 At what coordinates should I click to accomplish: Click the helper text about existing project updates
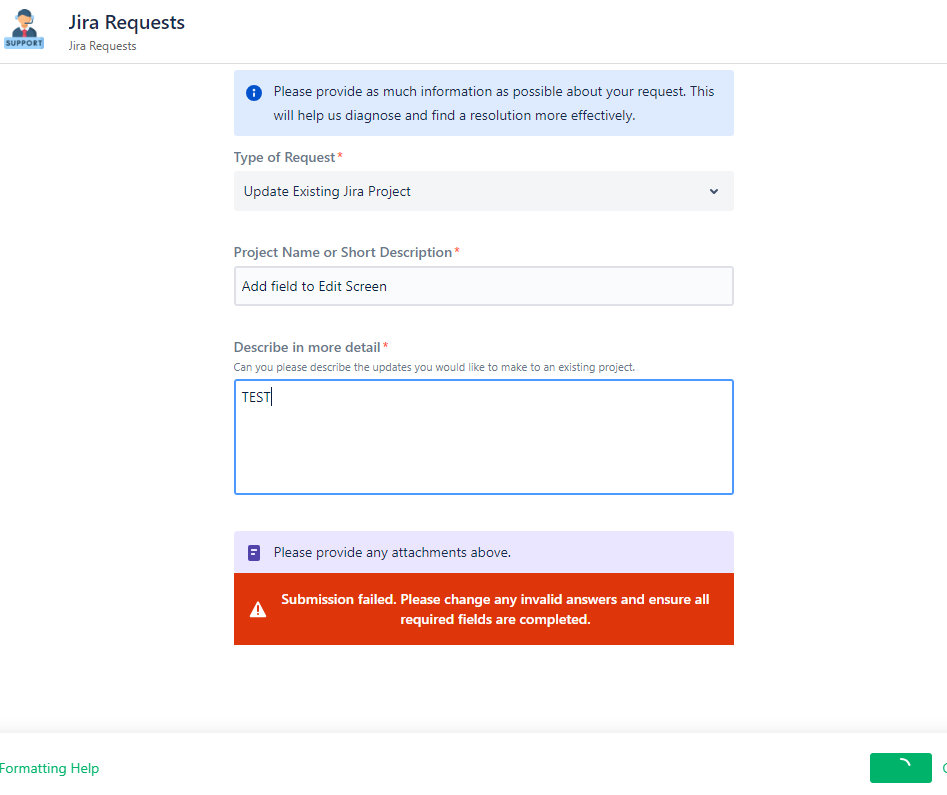[434, 367]
